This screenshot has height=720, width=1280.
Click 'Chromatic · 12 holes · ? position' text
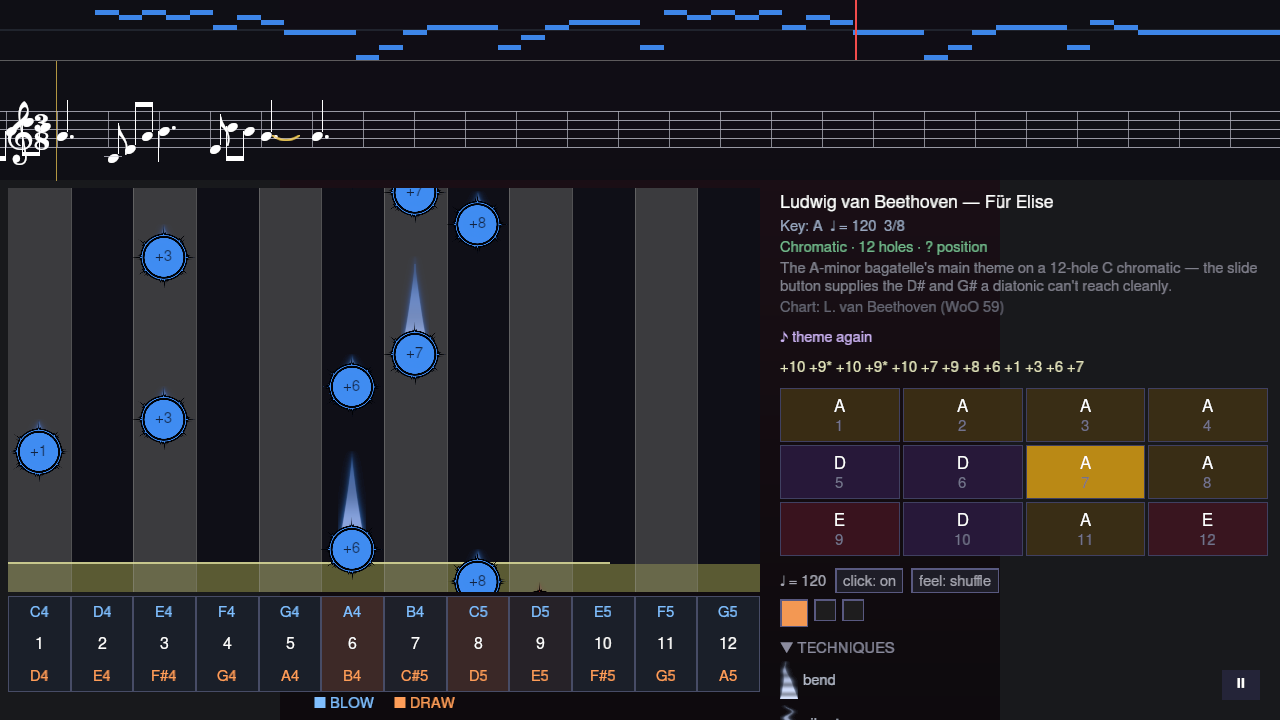(884, 247)
